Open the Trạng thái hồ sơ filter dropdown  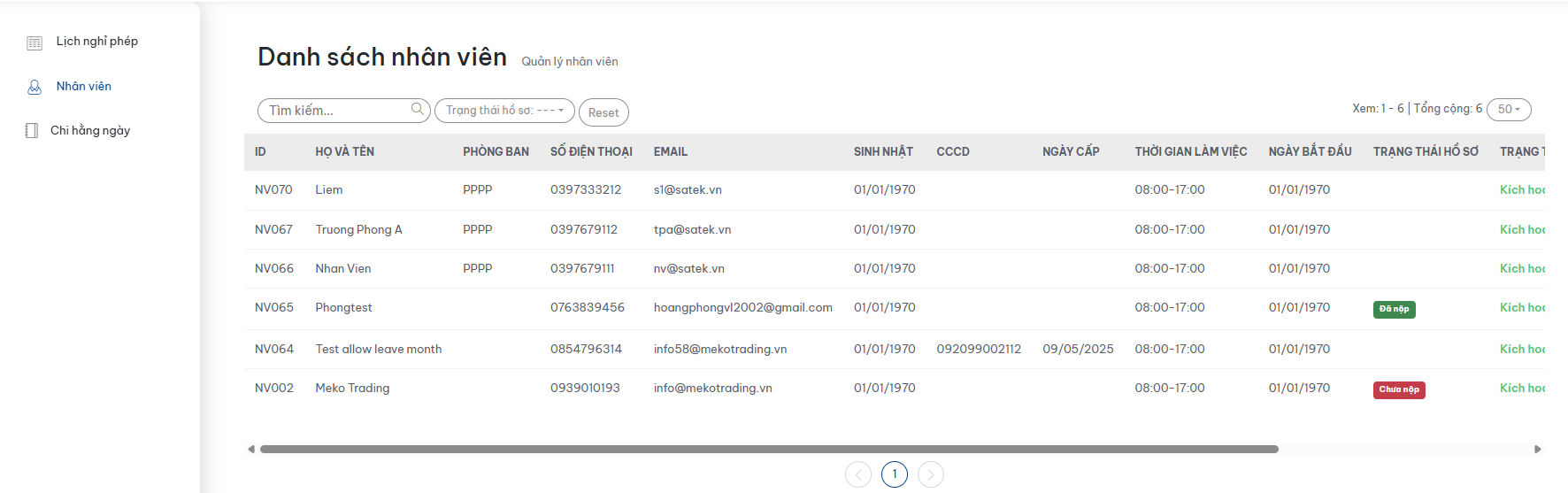pyautogui.click(x=504, y=111)
